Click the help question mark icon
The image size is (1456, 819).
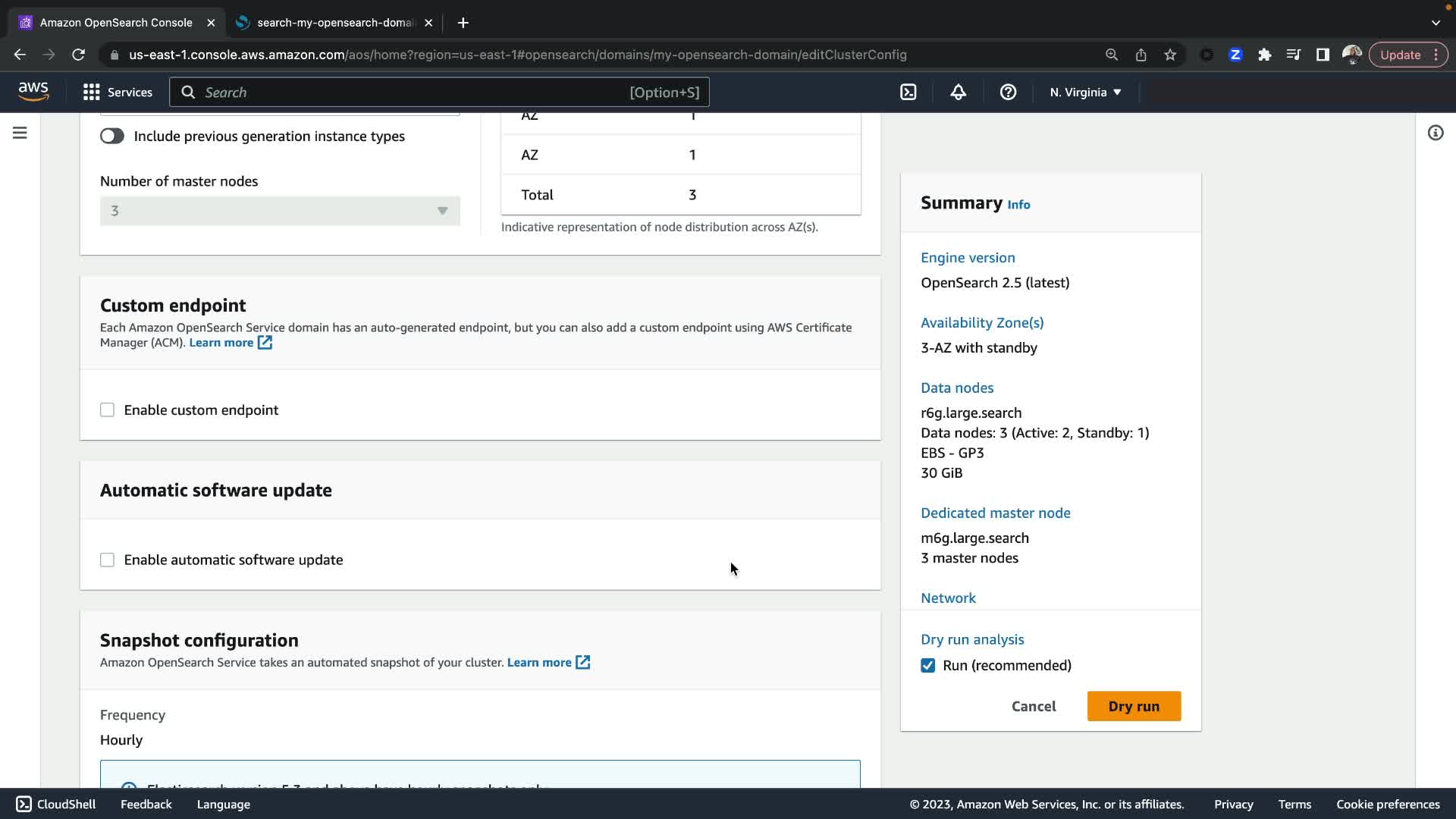[1008, 92]
